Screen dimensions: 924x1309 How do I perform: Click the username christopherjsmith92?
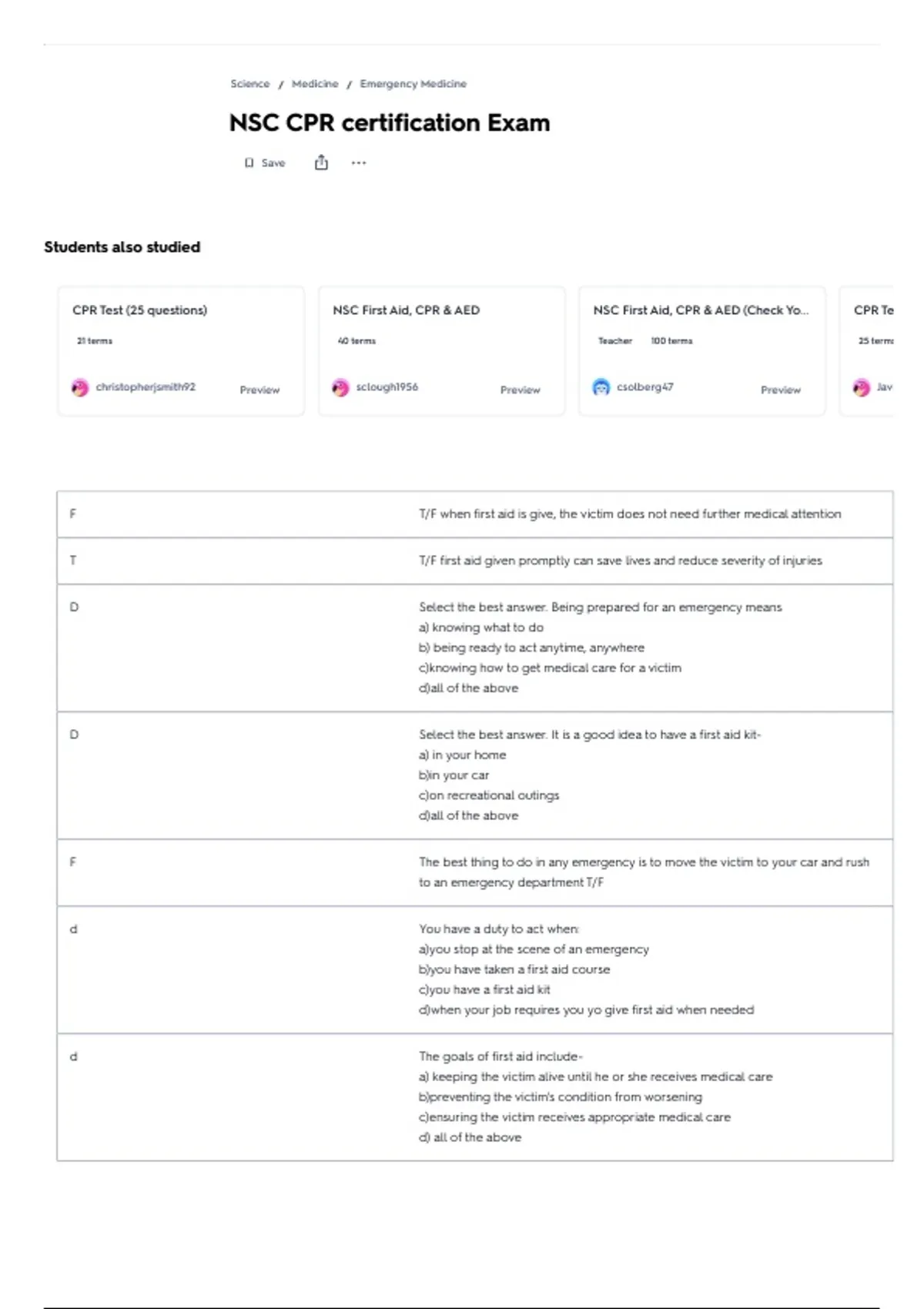(x=146, y=387)
